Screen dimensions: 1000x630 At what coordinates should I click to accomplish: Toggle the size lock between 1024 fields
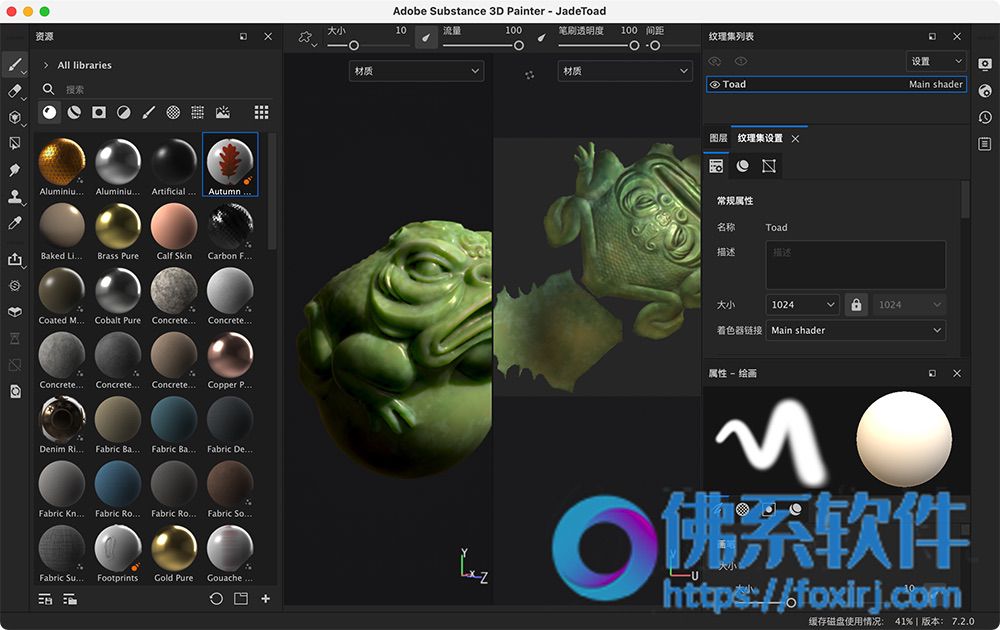856,305
